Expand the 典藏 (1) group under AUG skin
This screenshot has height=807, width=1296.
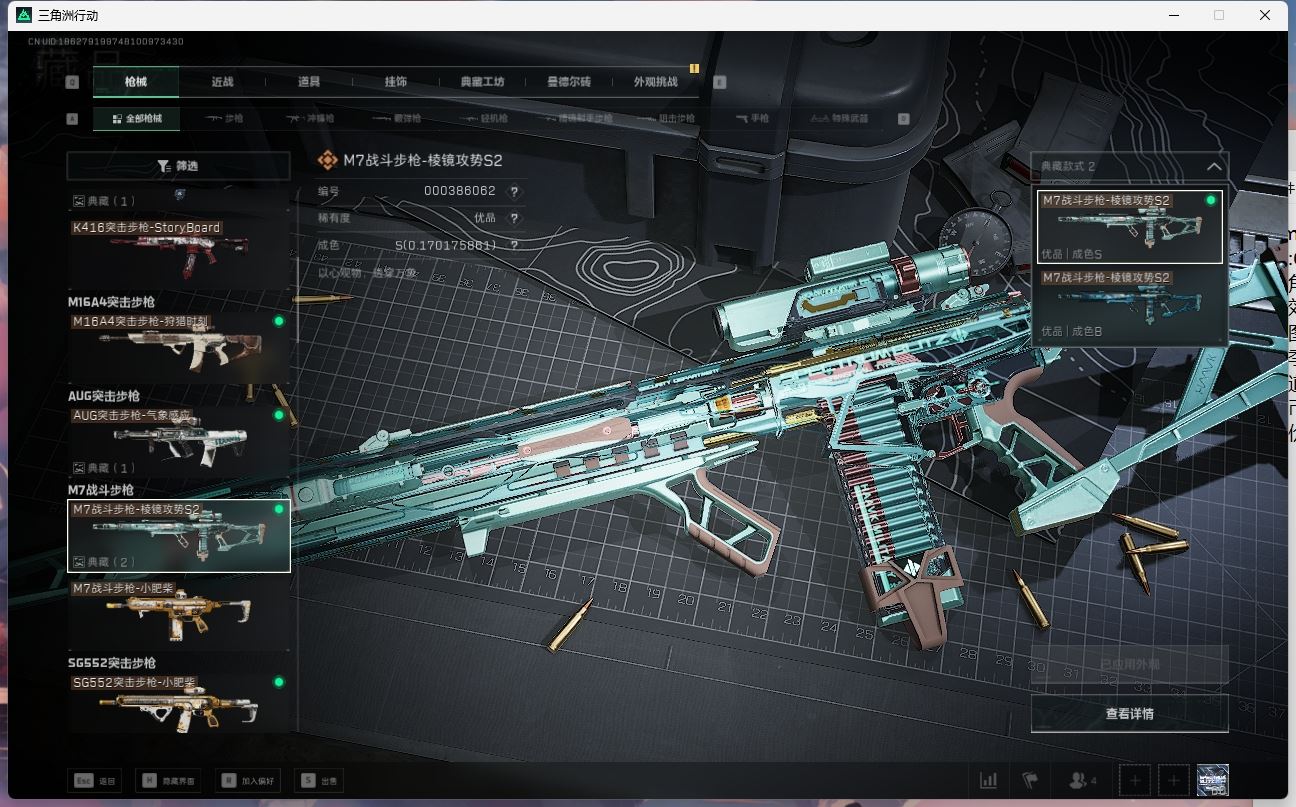(104, 468)
